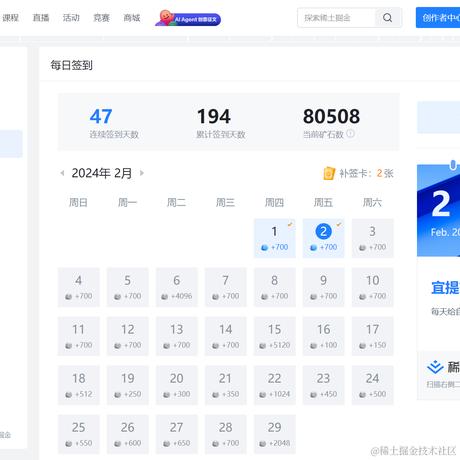The width and height of the screenshot is (460, 460).
Task: Click ore icon on day 28
Action: pos(216,444)
